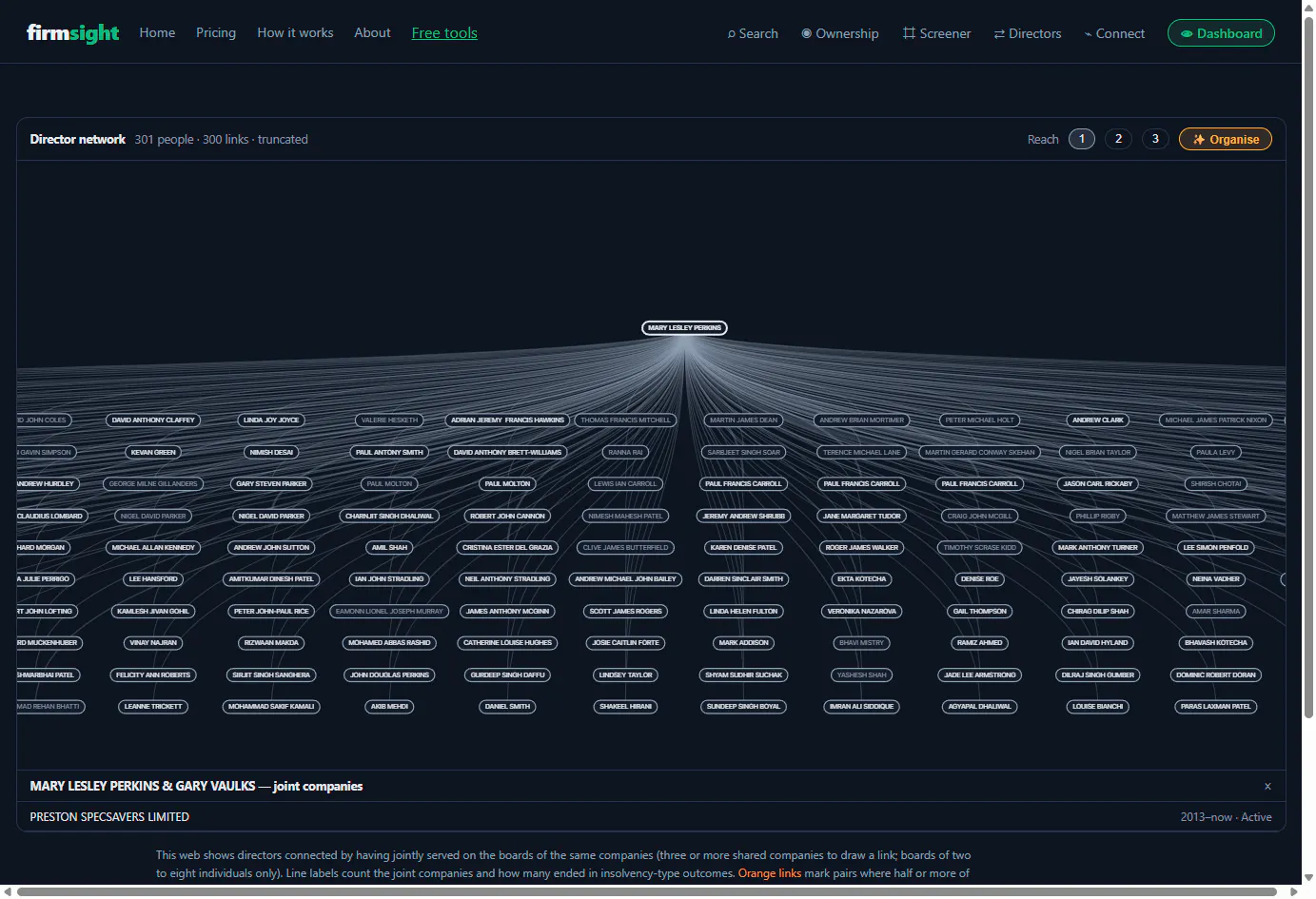Select CHARNJIT SINGH DHALIWAL node
1316x899 pixels.
point(389,516)
